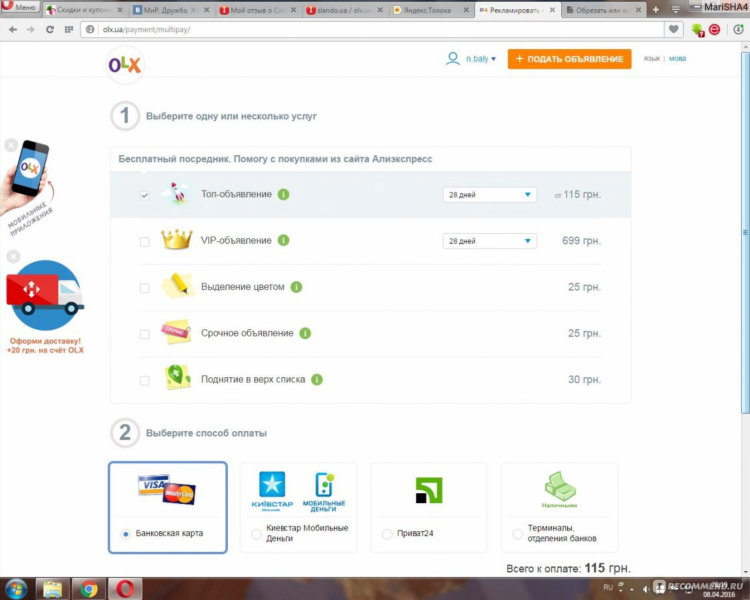This screenshot has height=600, width=750.
Task: Click the Топ-объявление rocket icon
Action: [x=175, y=193]
